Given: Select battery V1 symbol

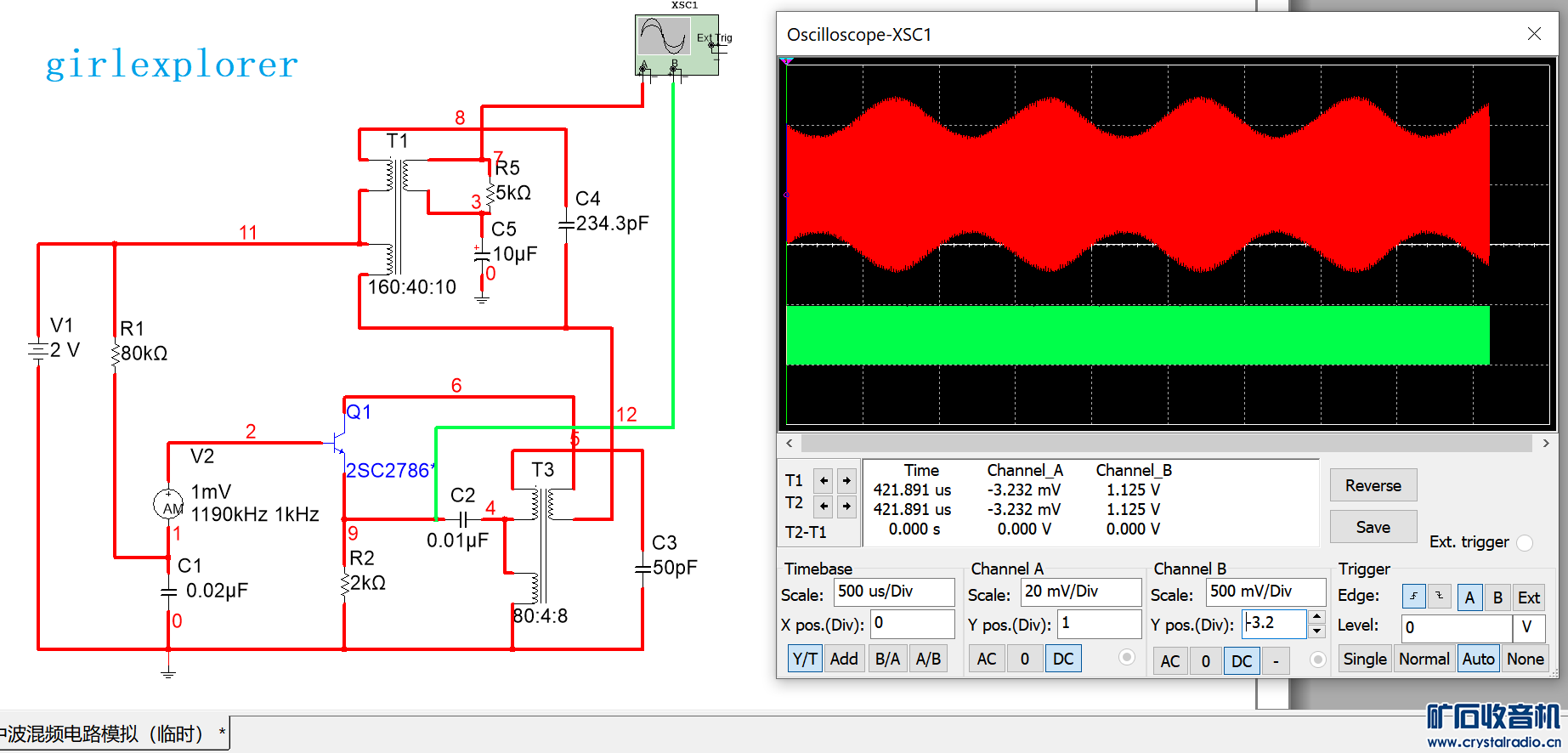Looking at the screenshot, I should [x=37, y=350].
